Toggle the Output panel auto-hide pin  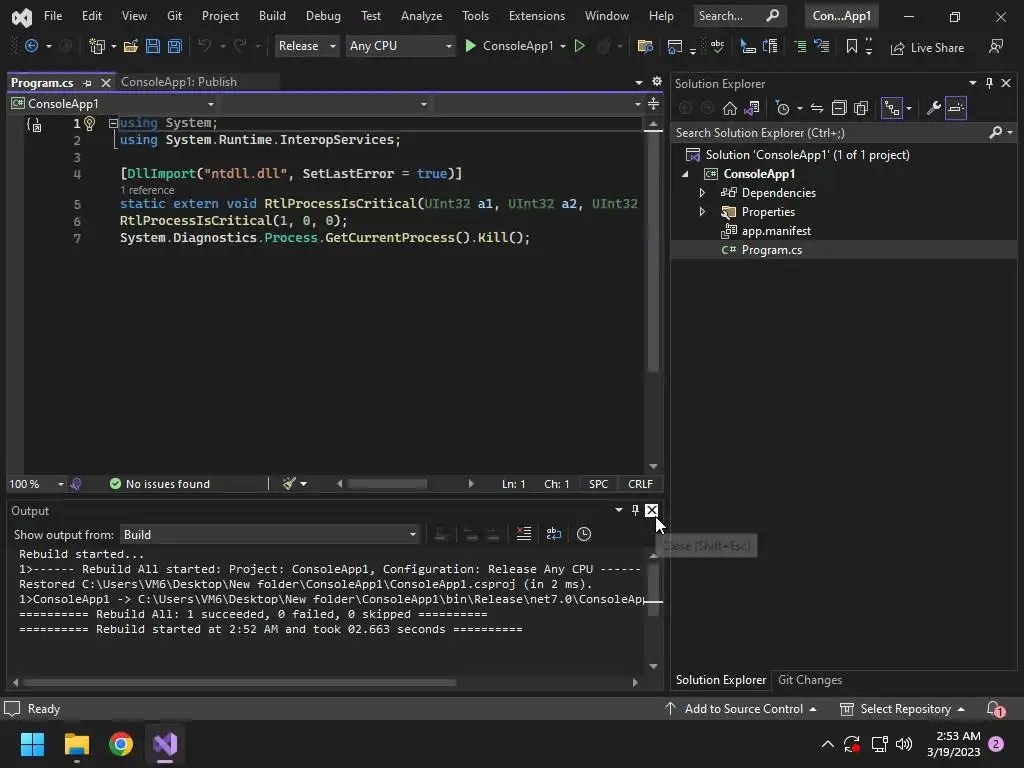point(635,510)
